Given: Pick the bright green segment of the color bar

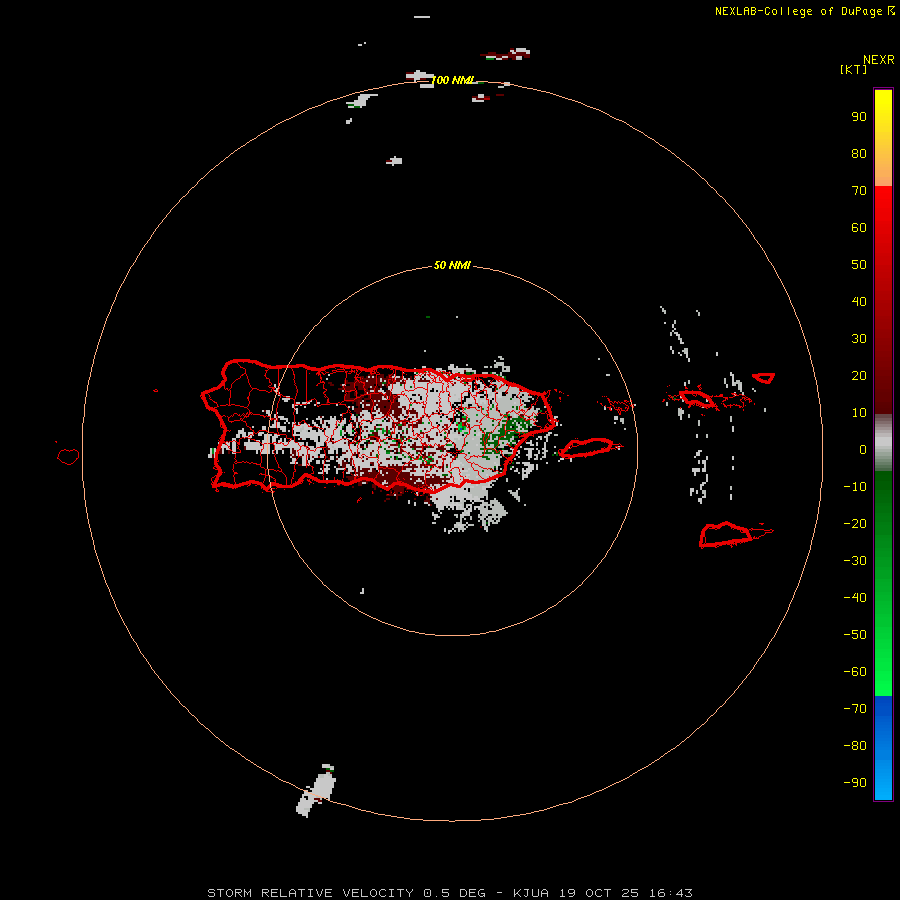Looking at the screenshot, I should tap(883, 660).
